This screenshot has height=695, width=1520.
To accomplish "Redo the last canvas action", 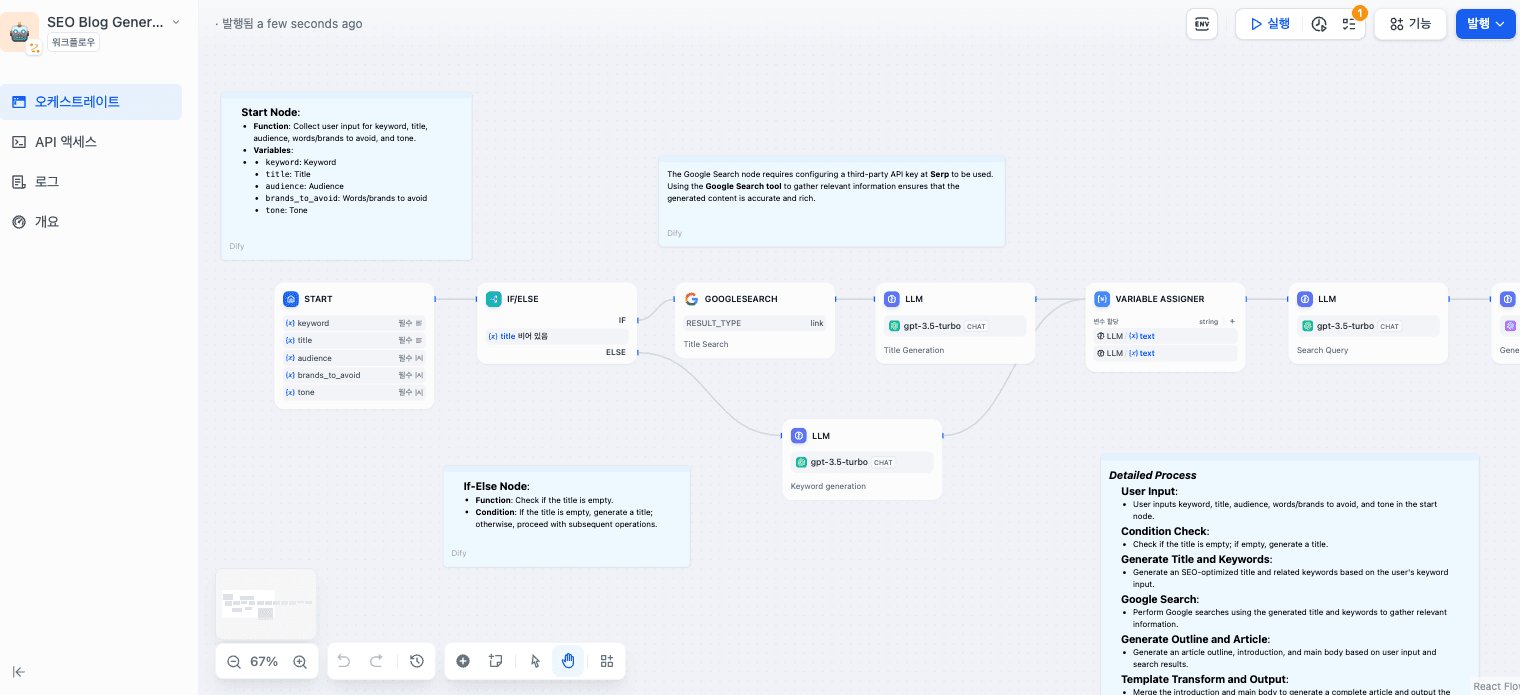I will click(x=377, y=661).
